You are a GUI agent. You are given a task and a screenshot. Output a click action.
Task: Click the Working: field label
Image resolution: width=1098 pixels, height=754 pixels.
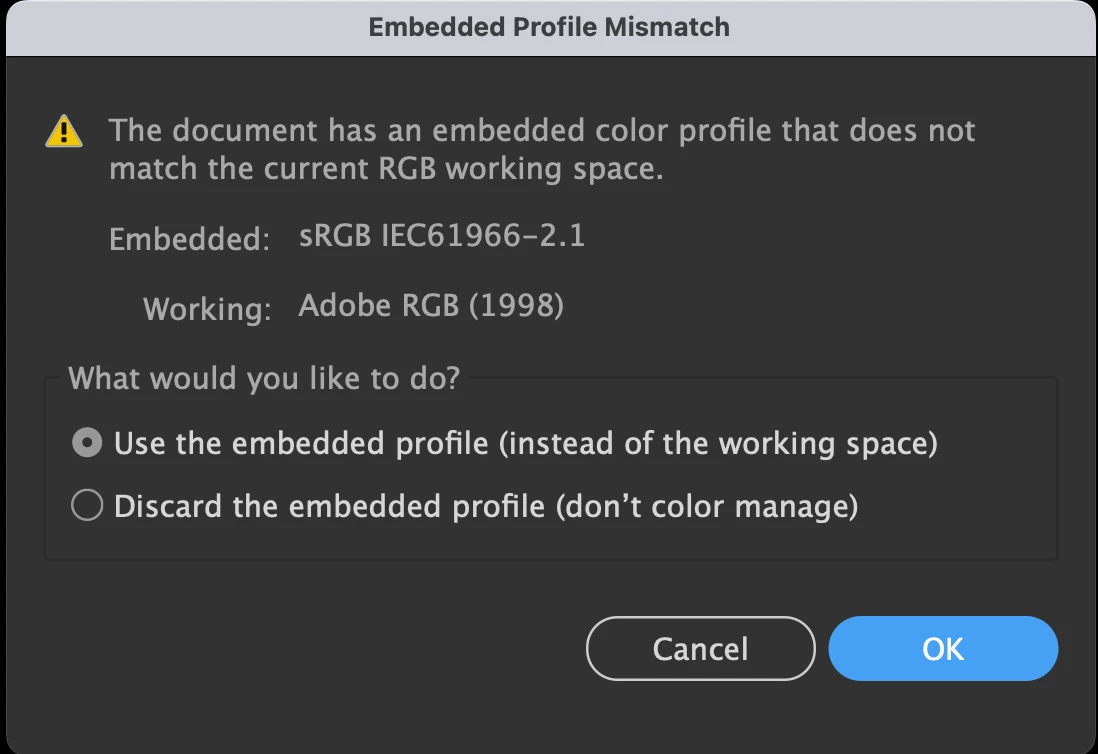(207, 308)
